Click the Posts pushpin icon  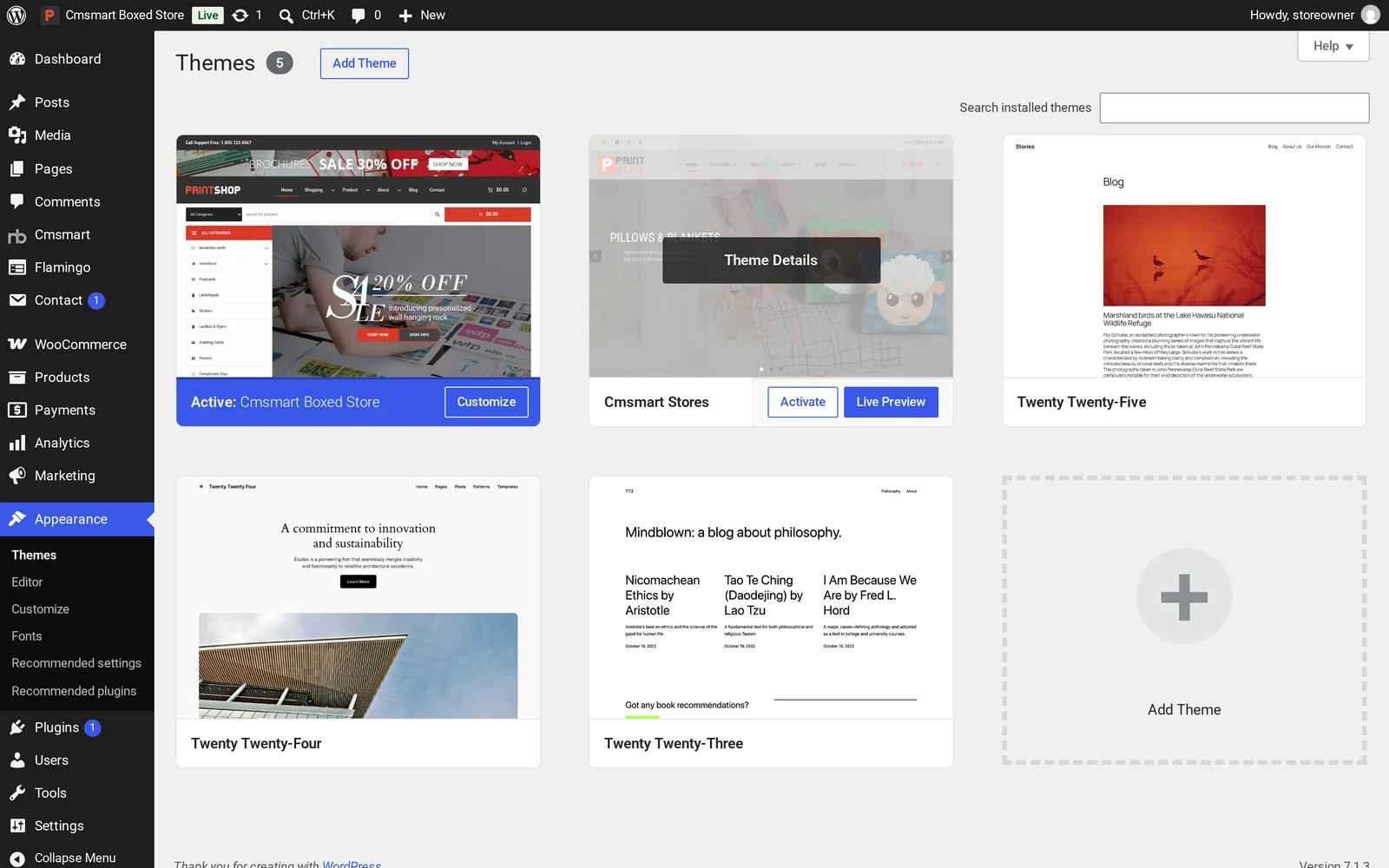(17, 102)
